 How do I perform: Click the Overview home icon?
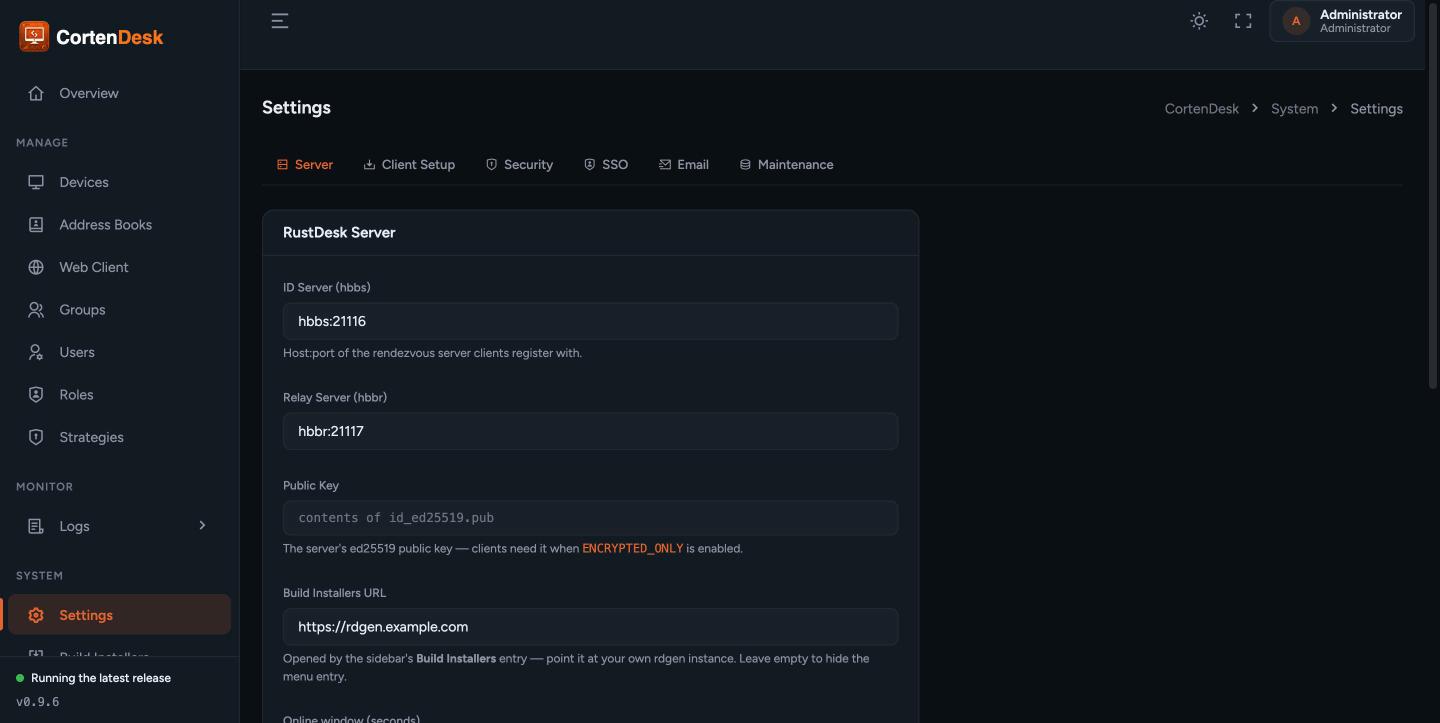click(x=36, y=93)
